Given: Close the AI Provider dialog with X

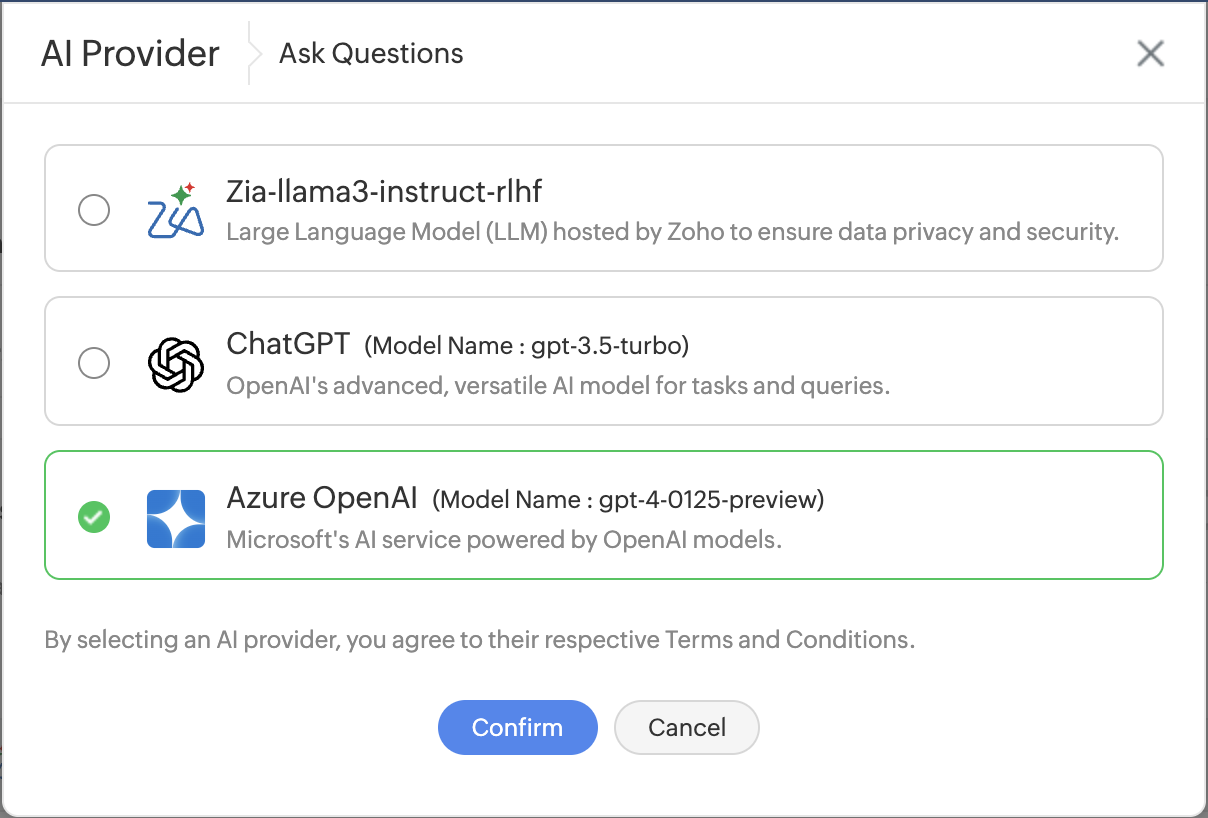Looking at the screenshot, I should click(1151, 53).
